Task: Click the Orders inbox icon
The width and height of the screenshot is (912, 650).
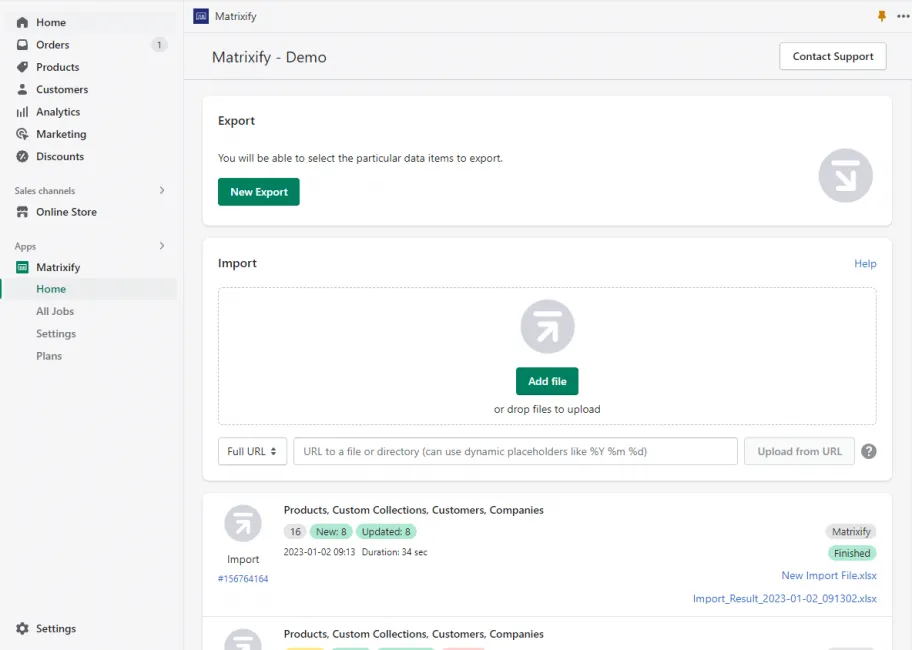Action: [x=22, y=45]
